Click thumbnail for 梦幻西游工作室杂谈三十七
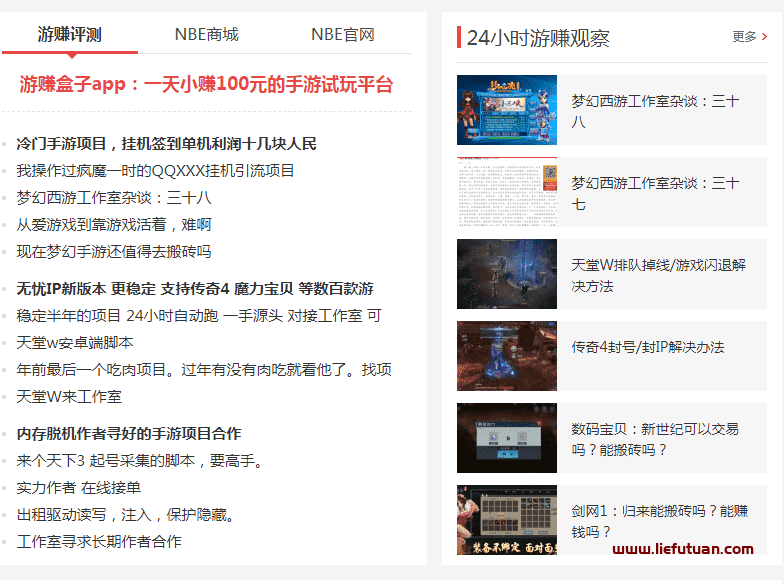 506,192
